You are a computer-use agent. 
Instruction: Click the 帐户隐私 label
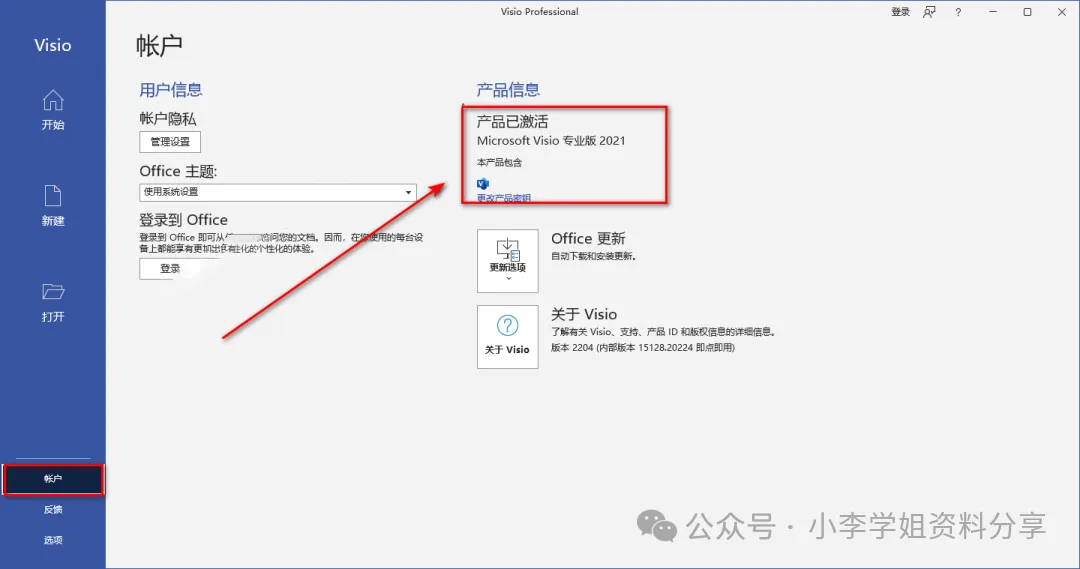click(x=168, y=118)
